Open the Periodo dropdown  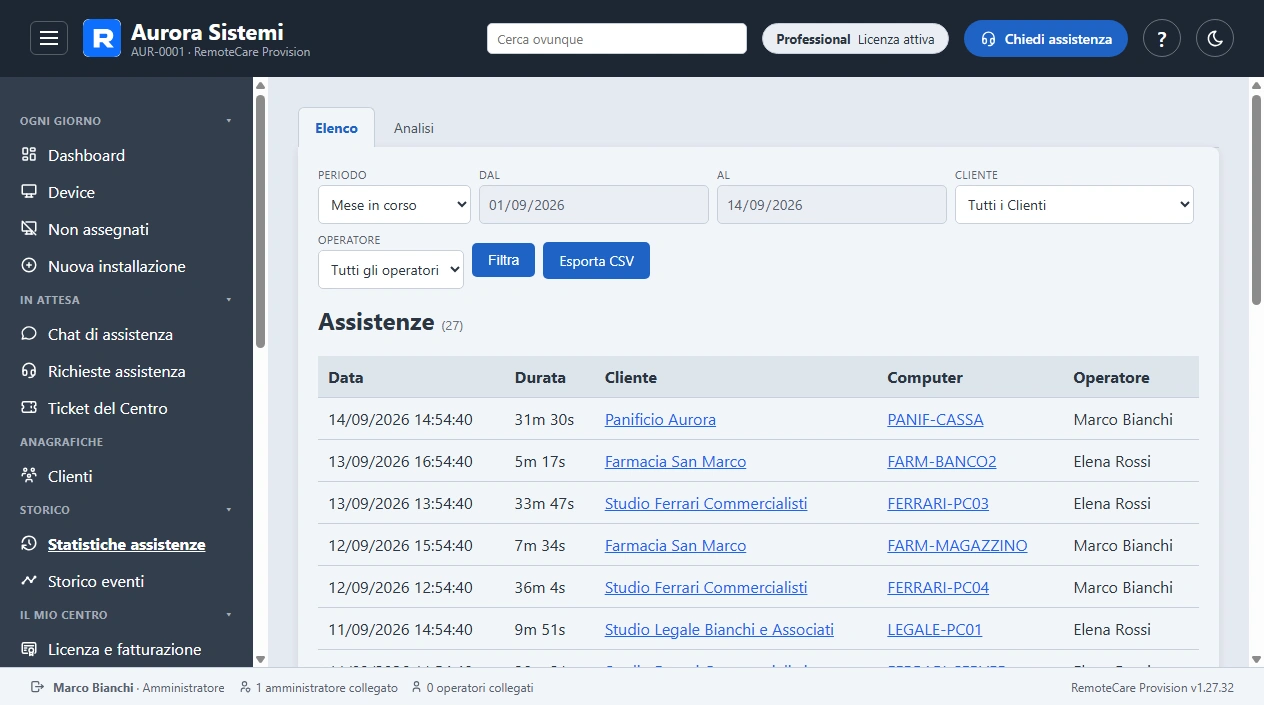pos(394,205)
